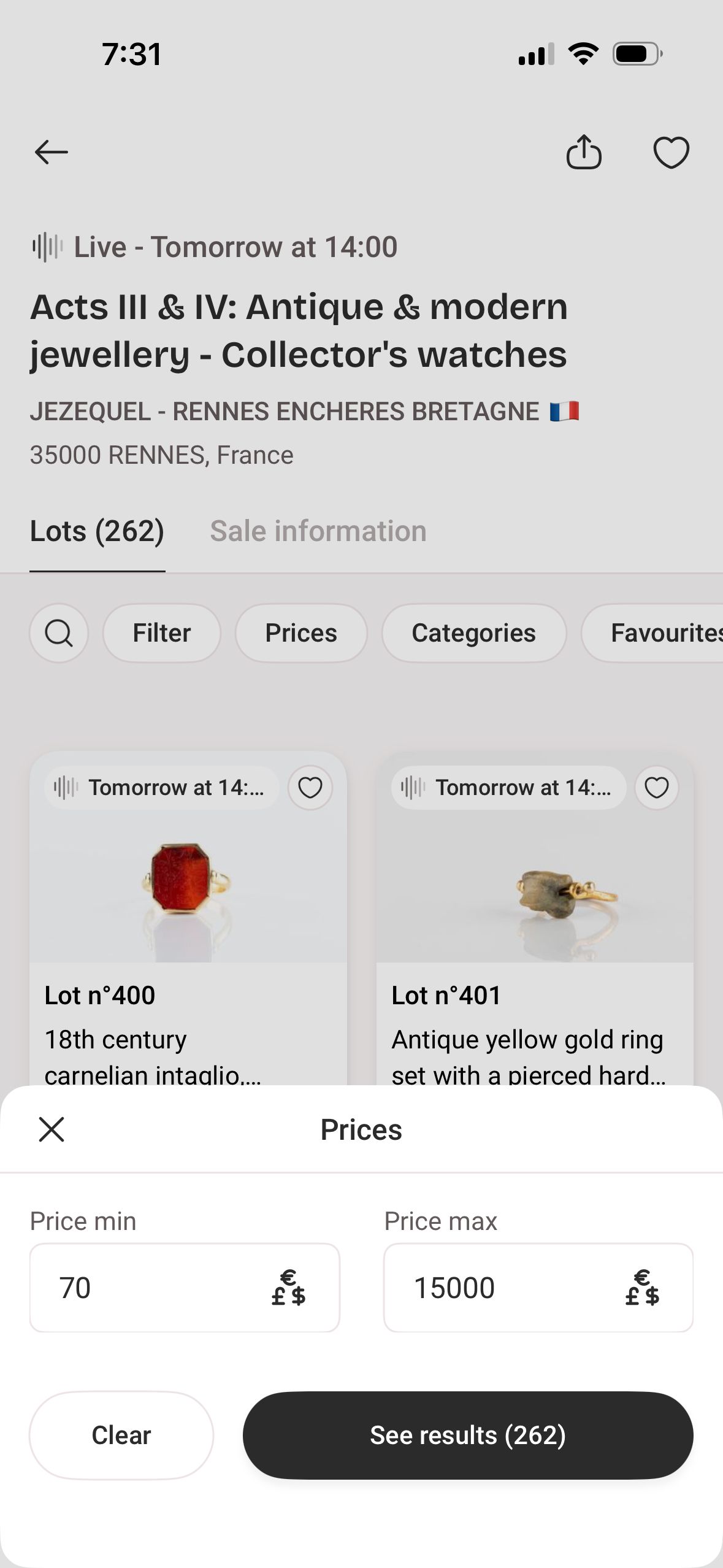The height and width of the screenshot is (1568, 723).
Task: Open the Prices filter chip
Action: (x=301, y=633)
